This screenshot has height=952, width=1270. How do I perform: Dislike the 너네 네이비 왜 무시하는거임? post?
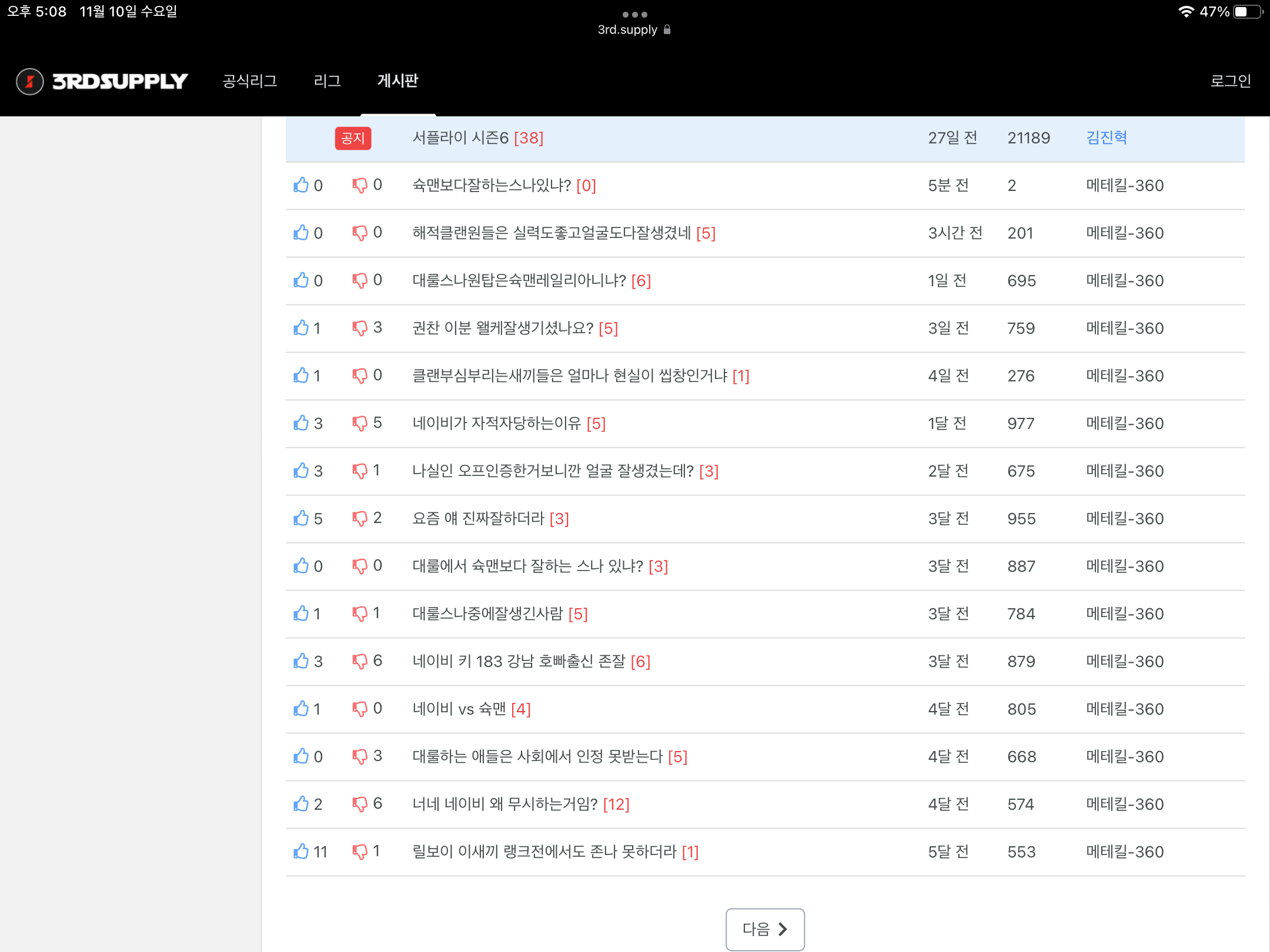click(x=360, y=804)
